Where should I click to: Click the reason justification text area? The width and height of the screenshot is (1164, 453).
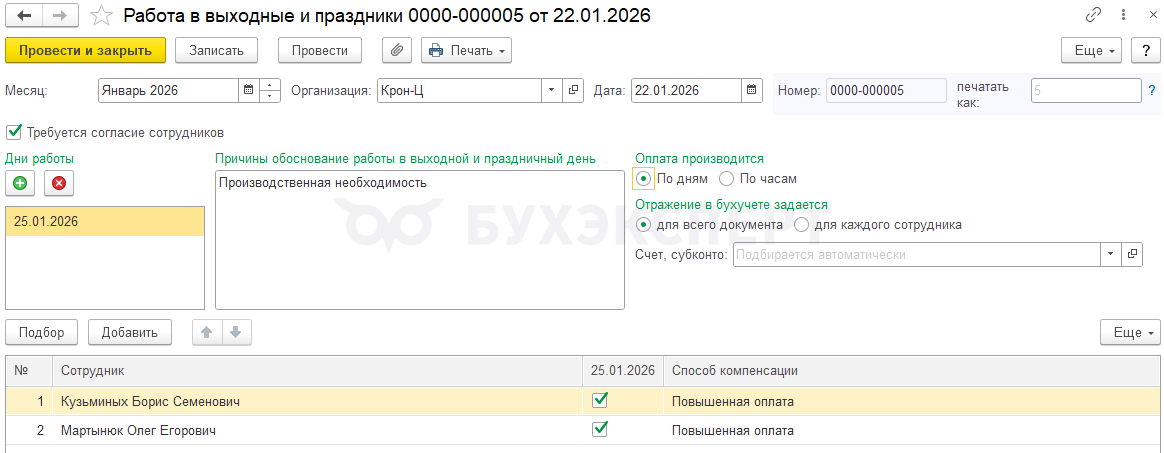coord(419,240)
